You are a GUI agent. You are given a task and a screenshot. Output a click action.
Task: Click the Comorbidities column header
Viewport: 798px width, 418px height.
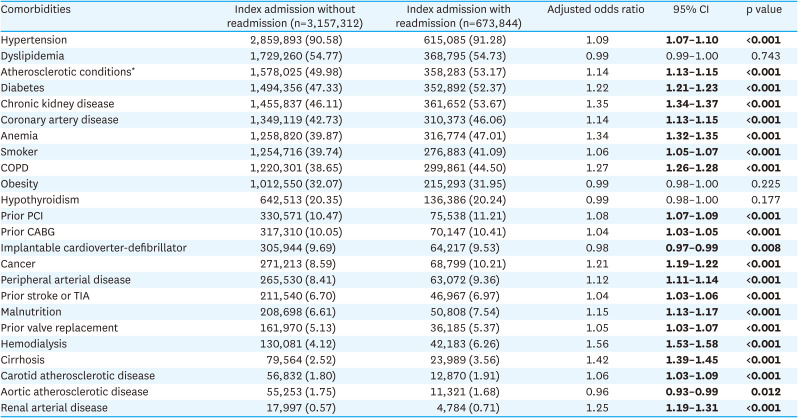44,9
